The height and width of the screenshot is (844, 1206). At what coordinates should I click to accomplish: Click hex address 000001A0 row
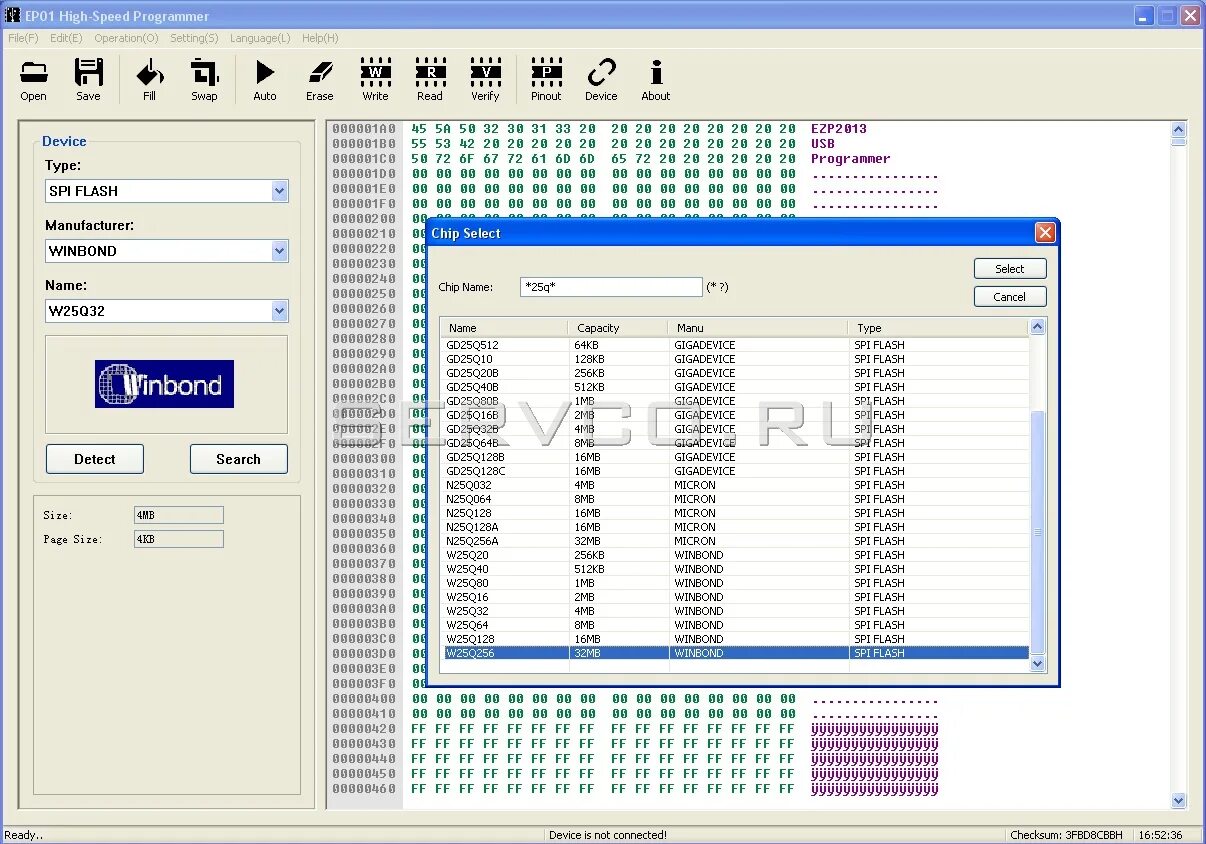click(x=365, y=128)
